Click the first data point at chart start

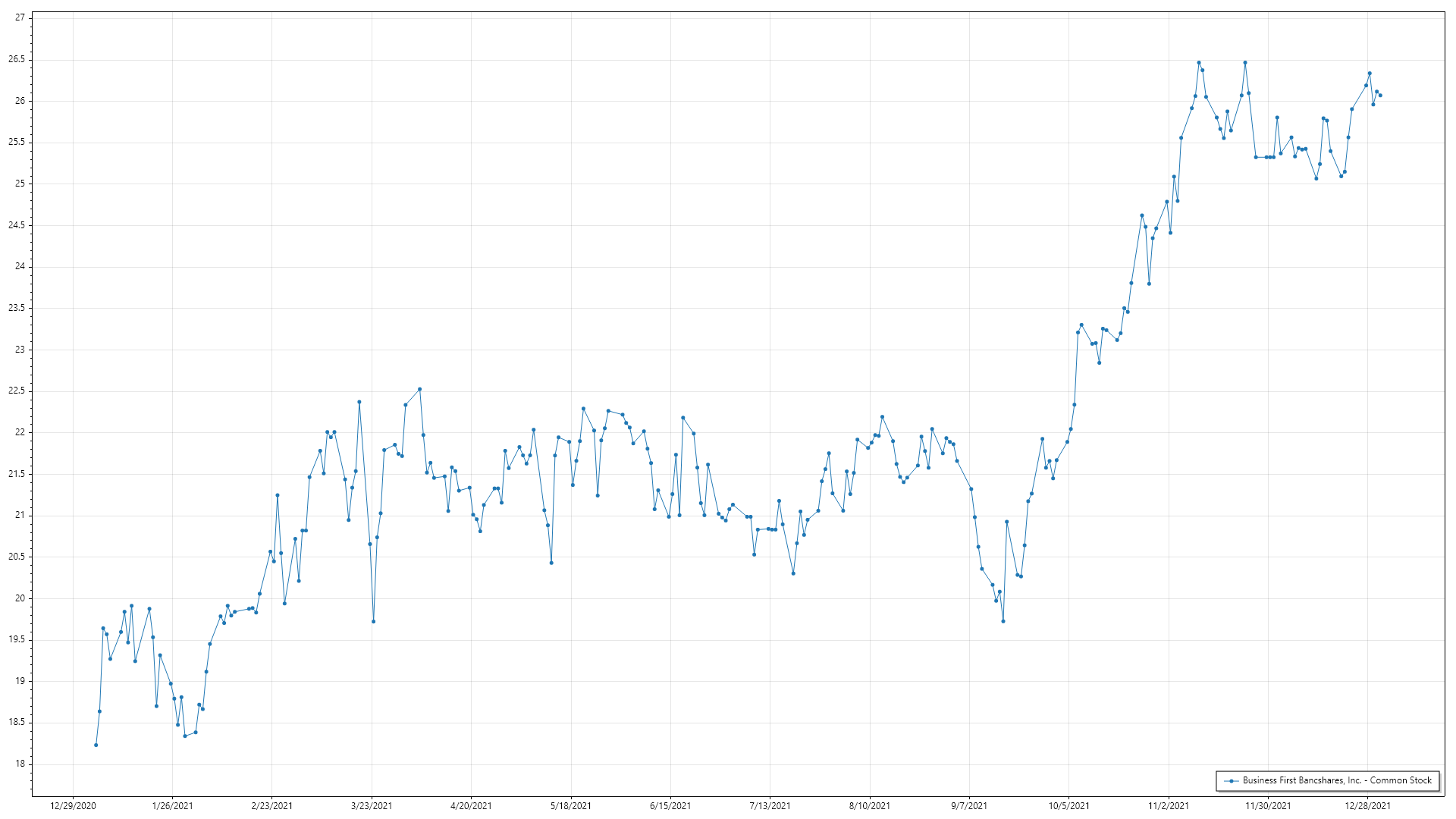point(96,745)
